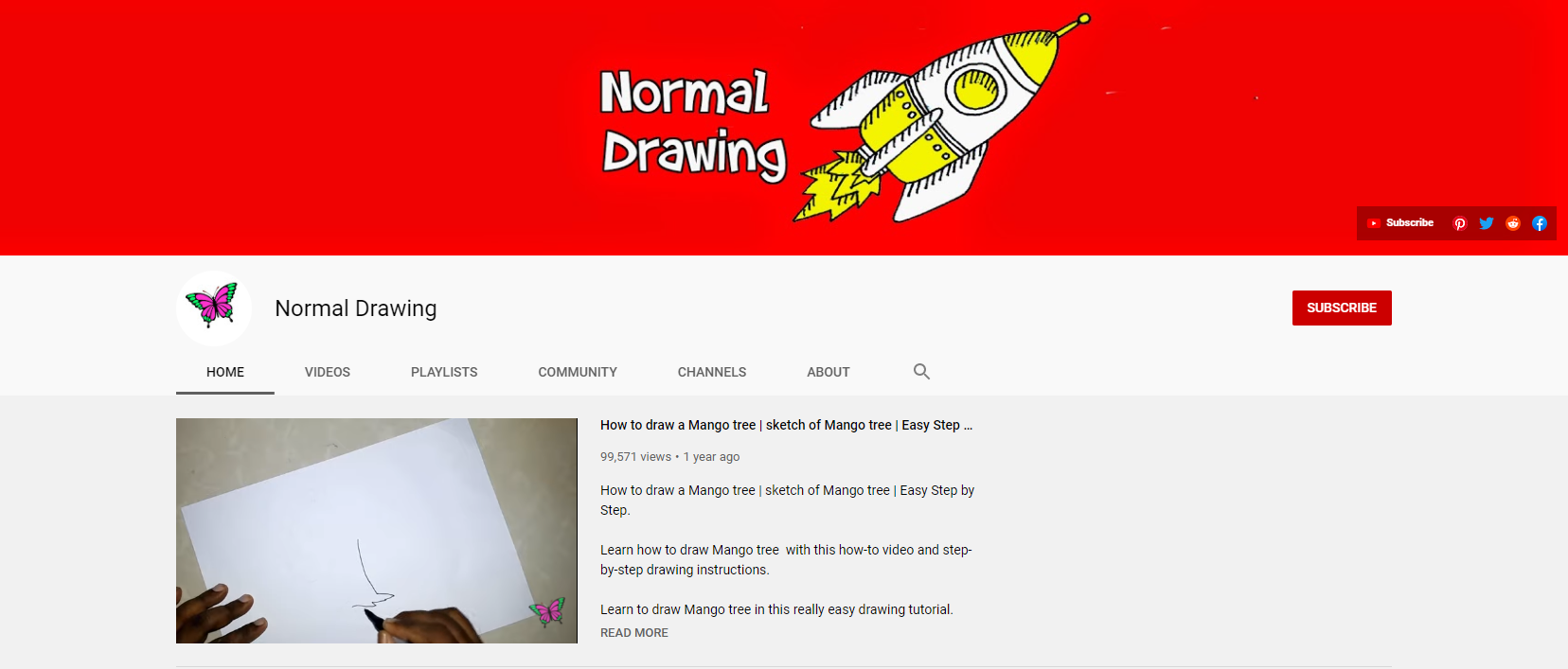
Task: Open the Playlists tab
Action: pyautogui.click(x=444, y=372)
